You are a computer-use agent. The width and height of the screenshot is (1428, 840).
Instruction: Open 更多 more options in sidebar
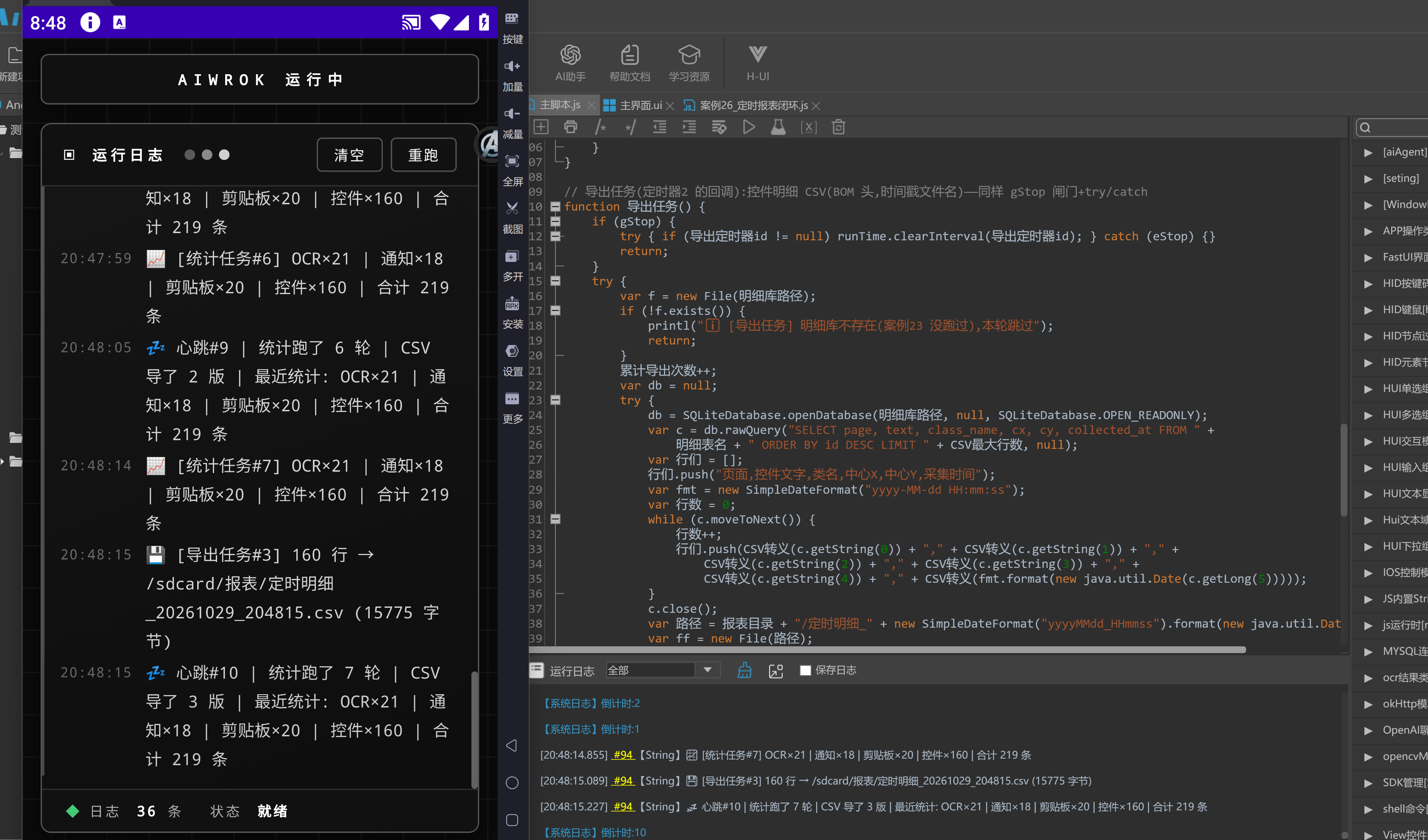512,408
